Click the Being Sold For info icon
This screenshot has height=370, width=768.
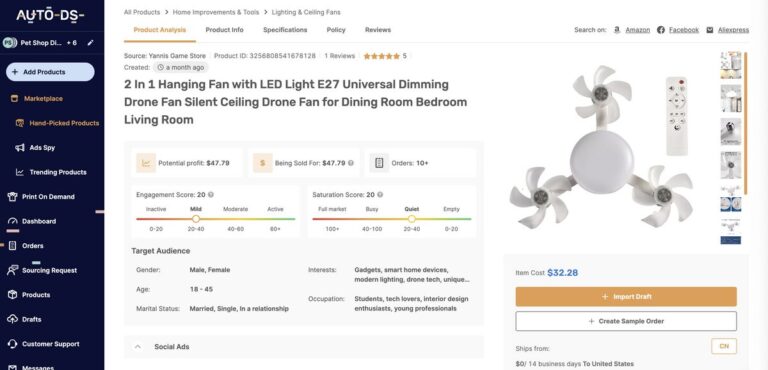click(x=351, y=163)
